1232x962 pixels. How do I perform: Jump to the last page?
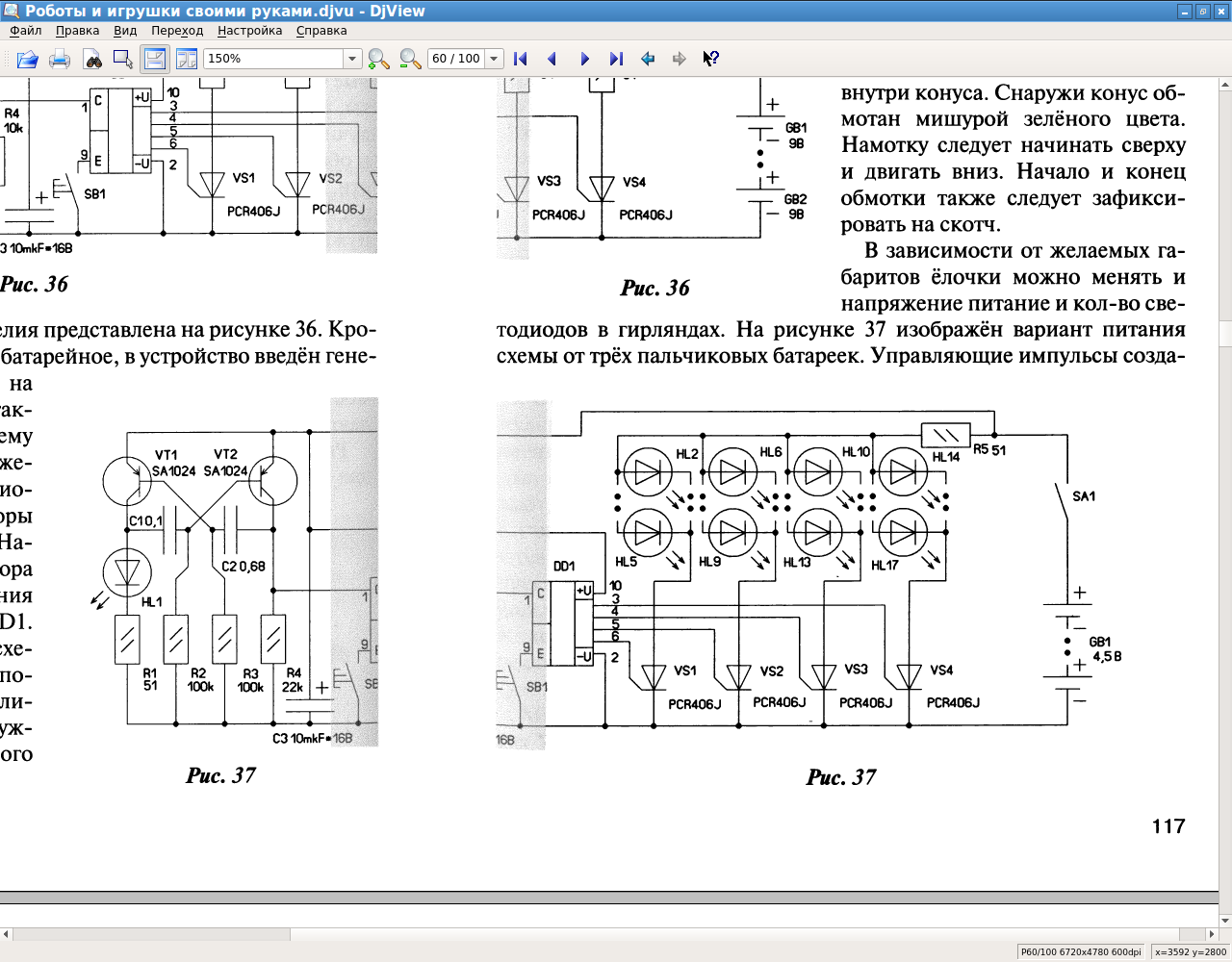tap(616, 59)
